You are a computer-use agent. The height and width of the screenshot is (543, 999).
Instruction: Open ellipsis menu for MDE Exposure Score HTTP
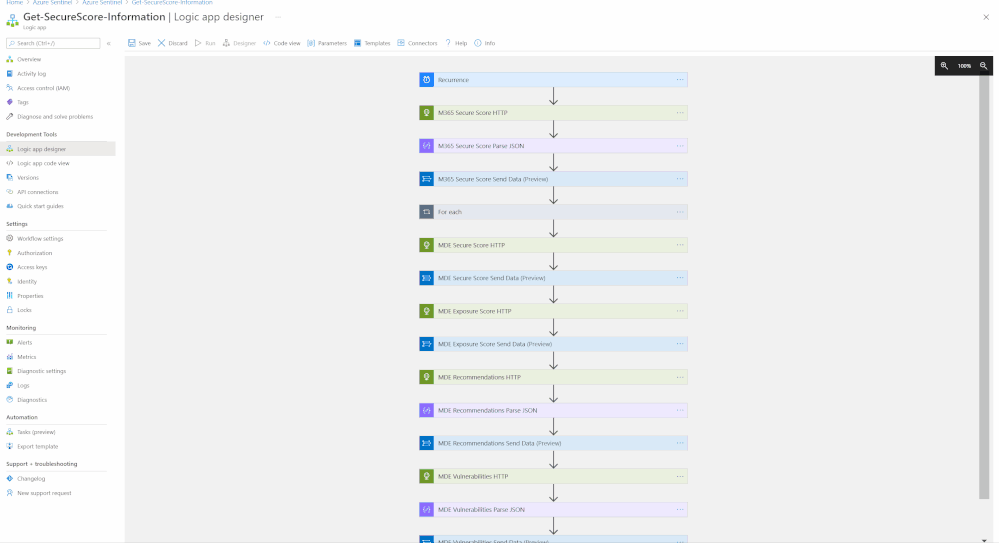(680, 311)
